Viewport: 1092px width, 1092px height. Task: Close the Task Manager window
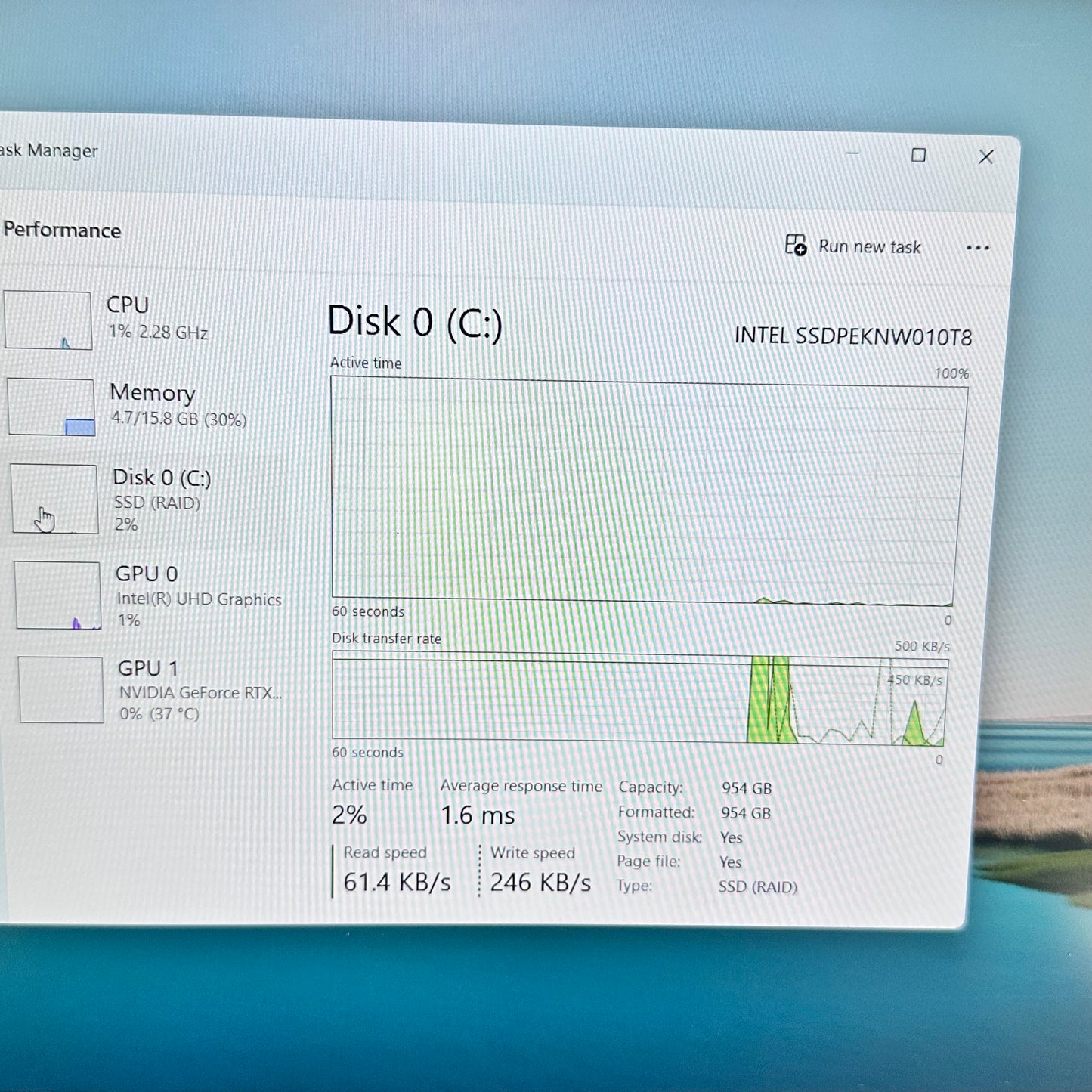(x=986, y=156)
